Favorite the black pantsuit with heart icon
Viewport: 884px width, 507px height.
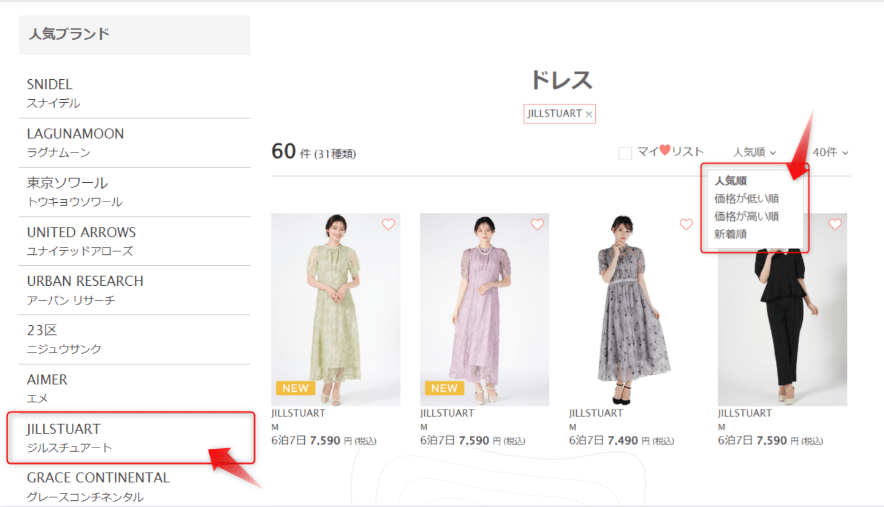(835, 224)
